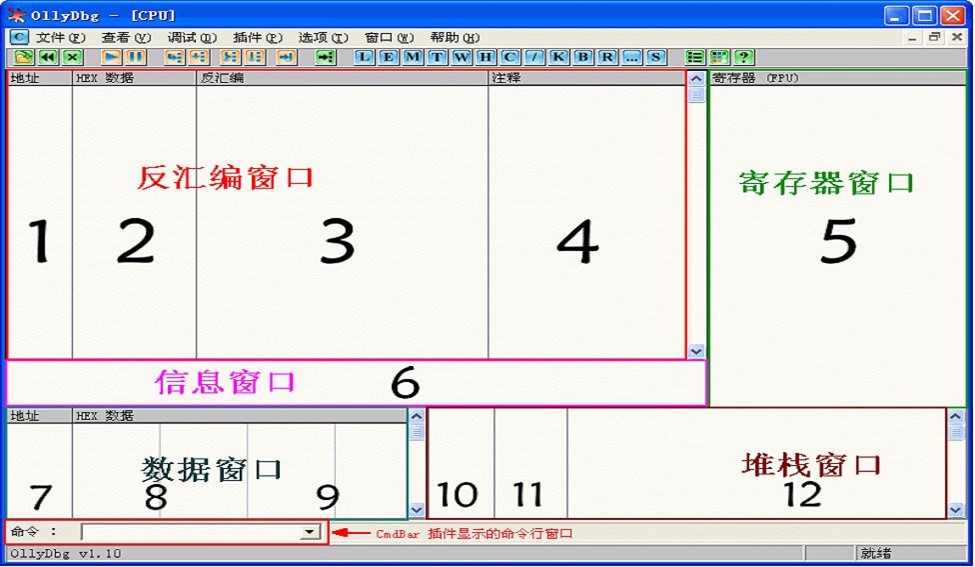975x567 pixels.
Task: Click the Trace over toolbar icon
Action: (x=254, y=57)
